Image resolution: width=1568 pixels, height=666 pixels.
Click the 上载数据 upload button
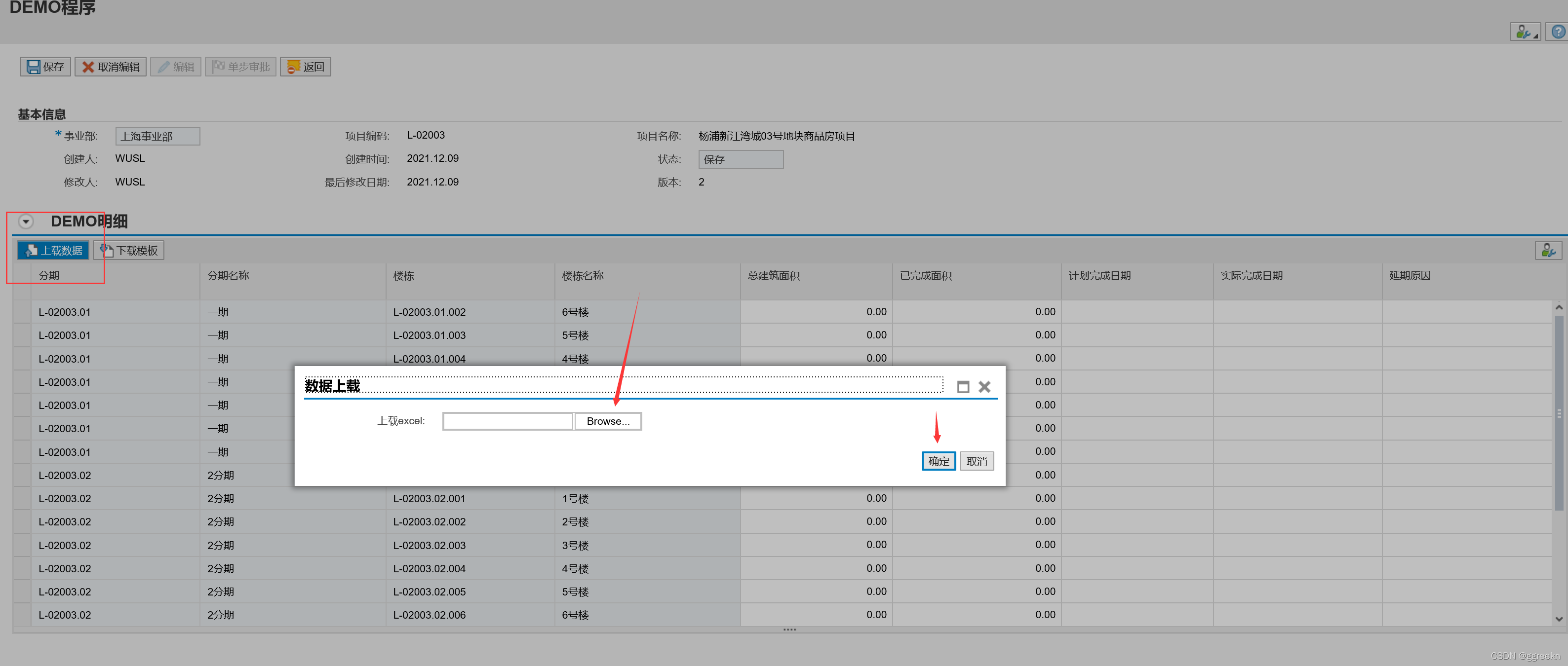point(53,251)
